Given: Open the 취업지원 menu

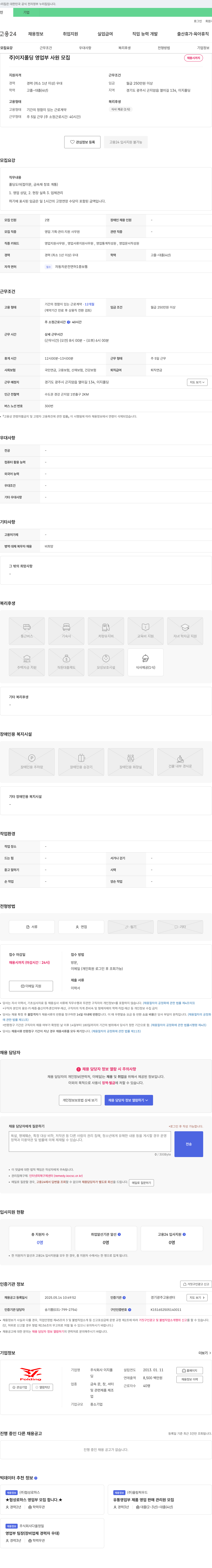Looking at the screenshot, I should (71, 34).
